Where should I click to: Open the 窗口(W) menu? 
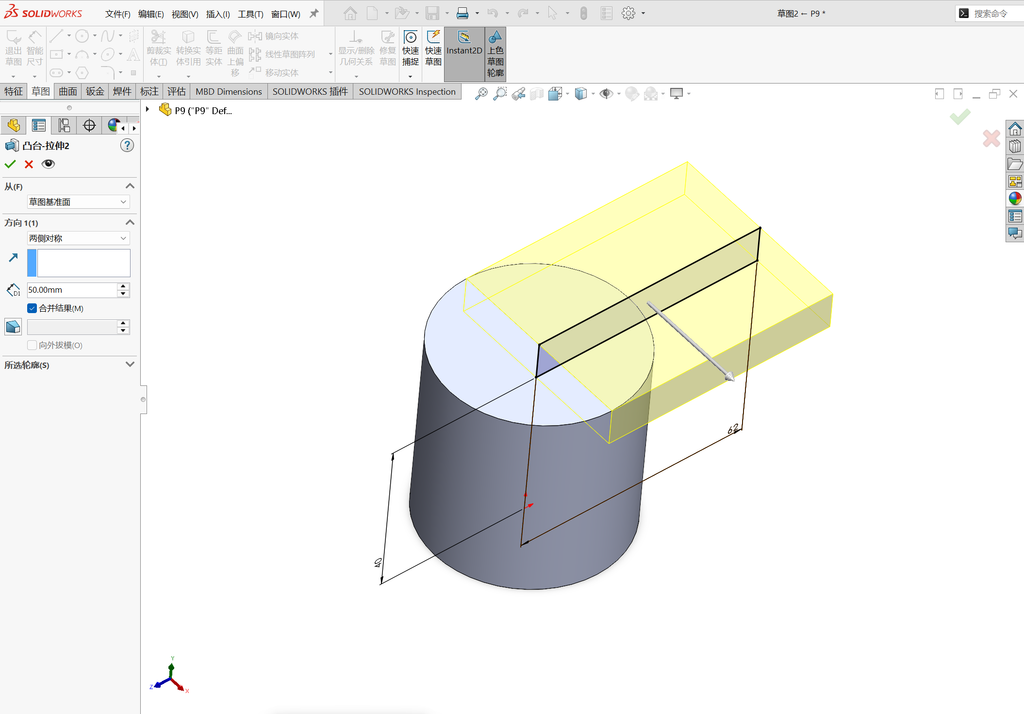(x=285, y=14)
